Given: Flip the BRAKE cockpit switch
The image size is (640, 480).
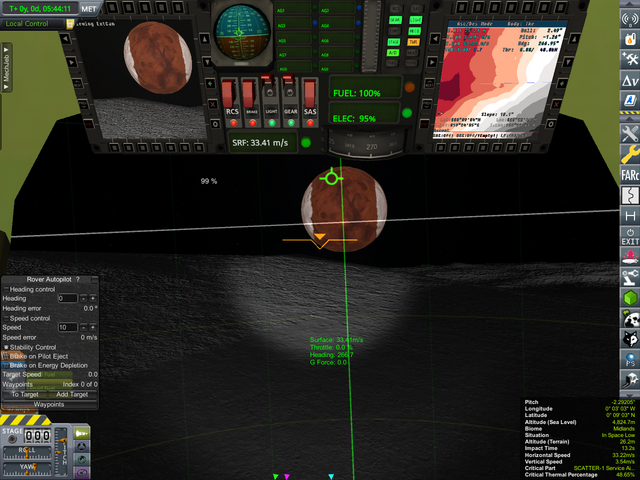Looking at the screenshot, I should click(x=249, y=94).
